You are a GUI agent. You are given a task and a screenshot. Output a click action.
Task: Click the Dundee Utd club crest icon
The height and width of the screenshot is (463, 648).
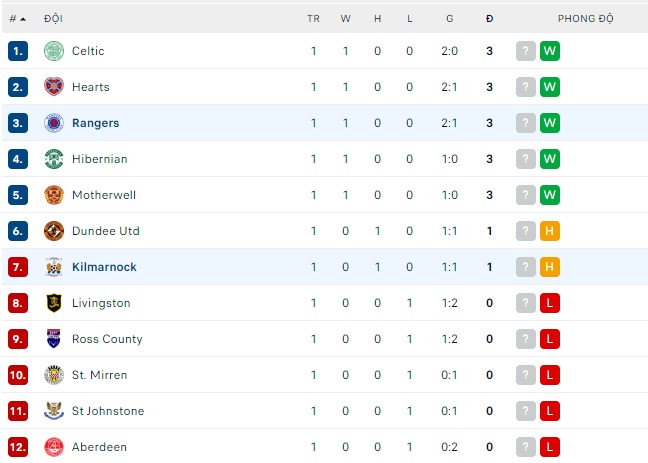(54, 231)
